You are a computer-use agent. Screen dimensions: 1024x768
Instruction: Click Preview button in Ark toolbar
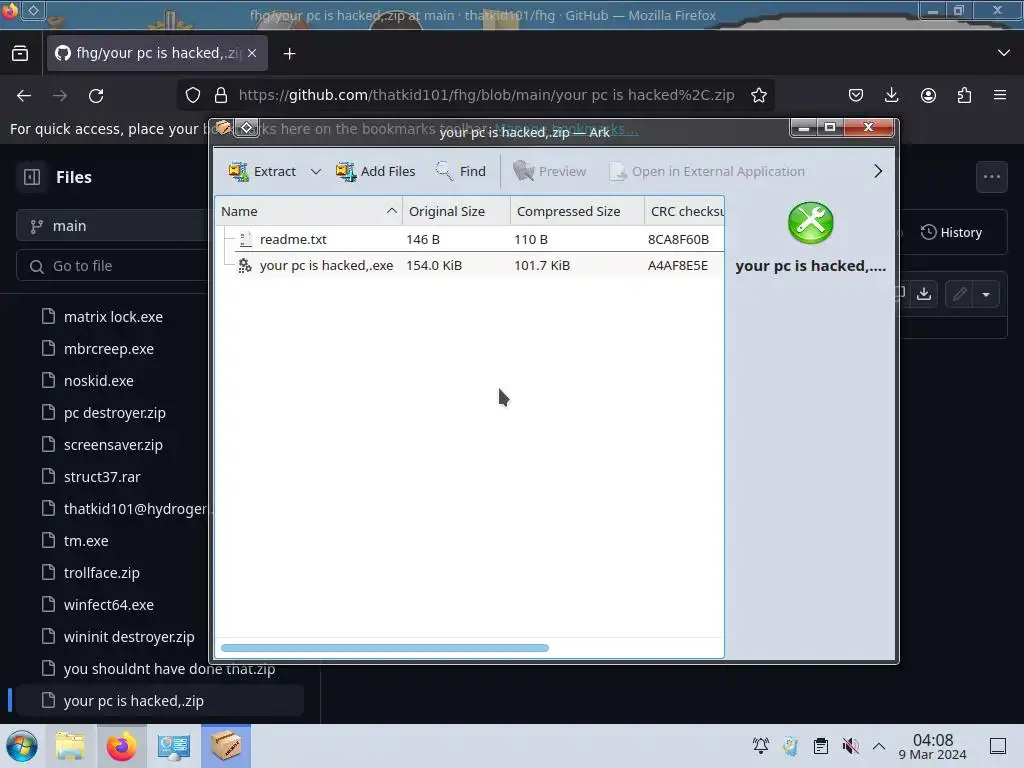point(550,171)
